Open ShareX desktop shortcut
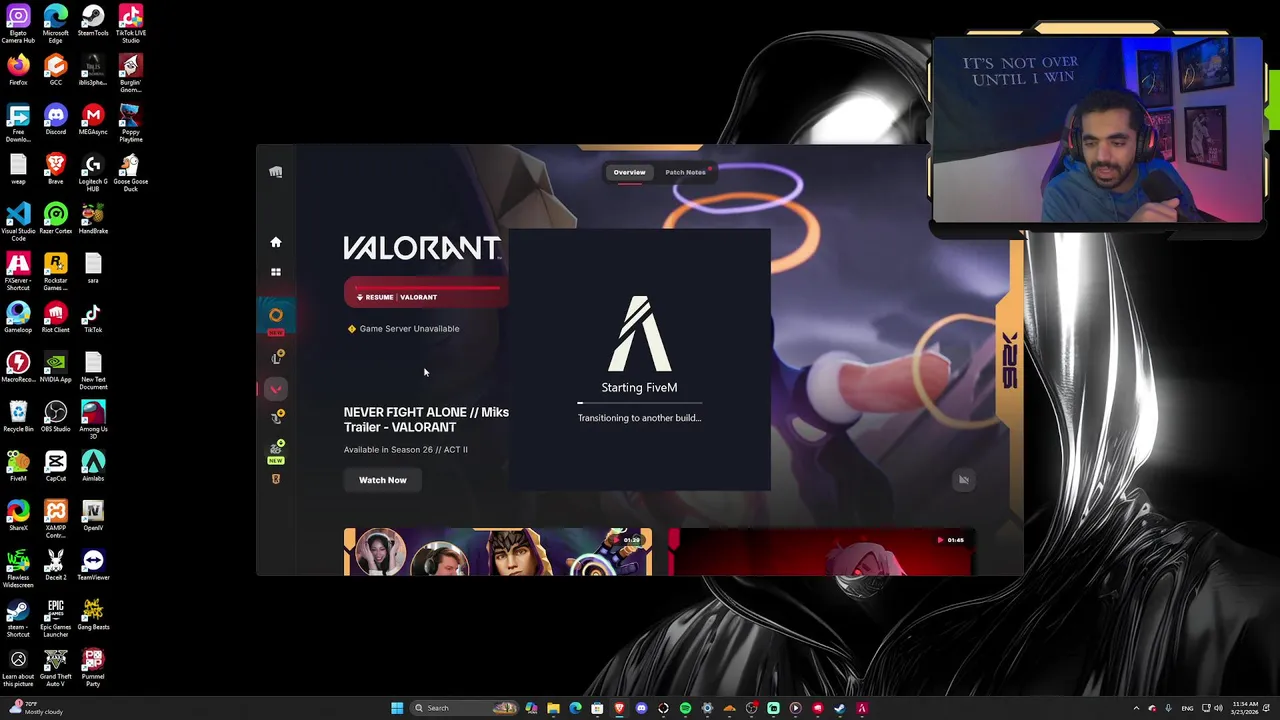The height and width of the screenshot is (720, 1280). tap(18, 516)
